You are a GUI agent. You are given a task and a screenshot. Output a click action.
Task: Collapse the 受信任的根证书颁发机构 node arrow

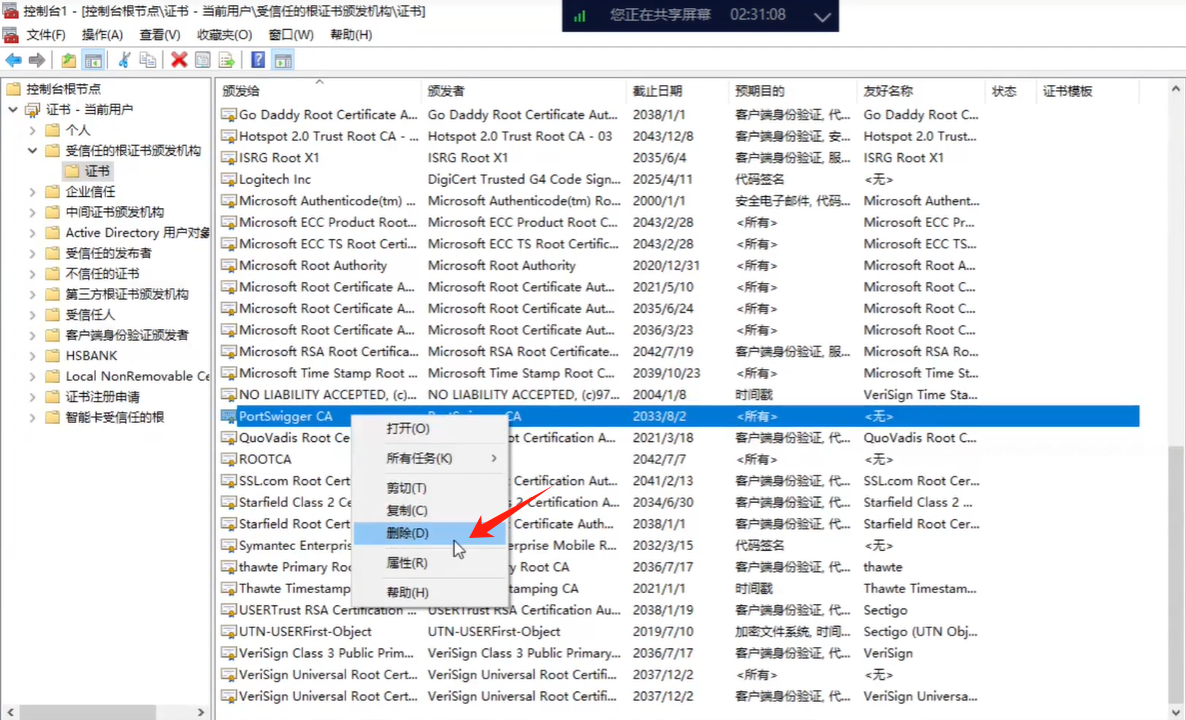tap(33, 151)
